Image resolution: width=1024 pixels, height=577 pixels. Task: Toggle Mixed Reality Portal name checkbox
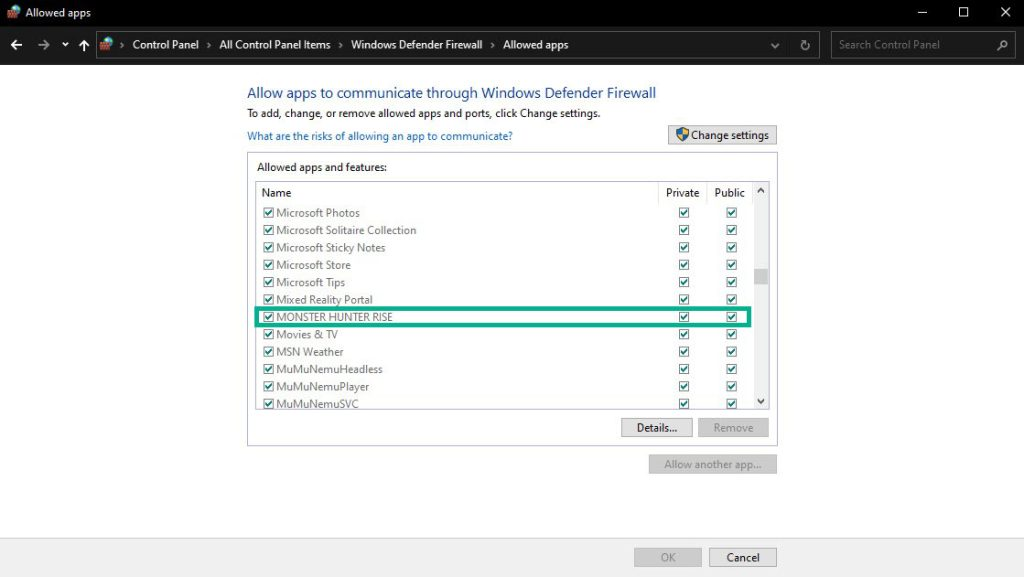point(268,300)
